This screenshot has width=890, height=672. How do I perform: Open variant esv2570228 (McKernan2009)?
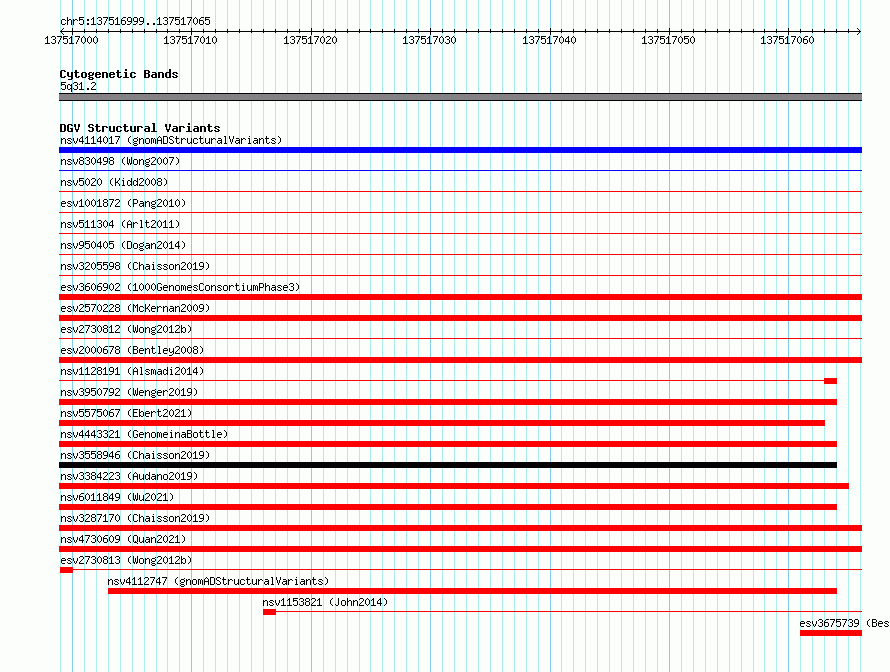point(135,308)
